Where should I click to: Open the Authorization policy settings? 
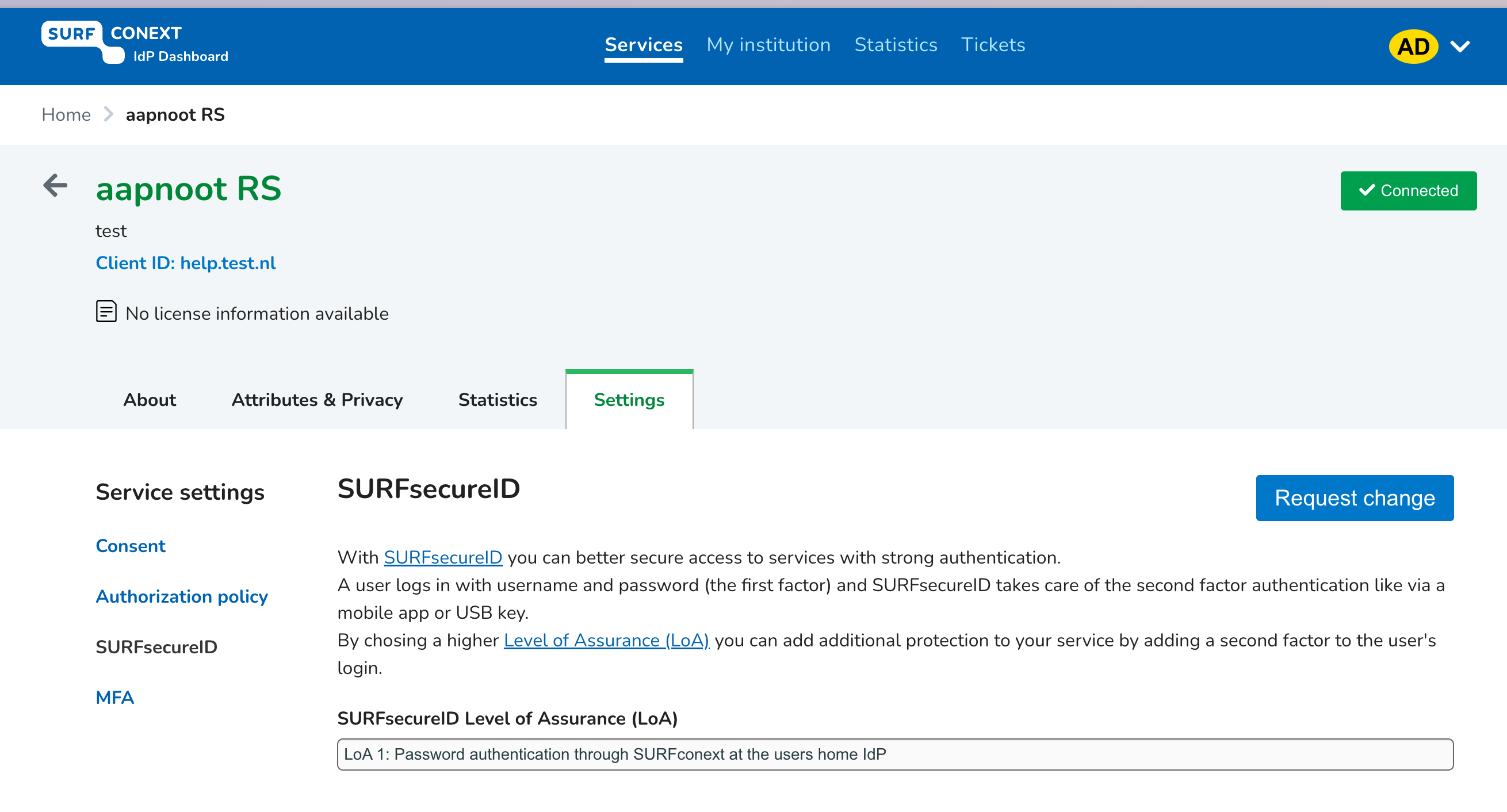click(x=182, y=596)
